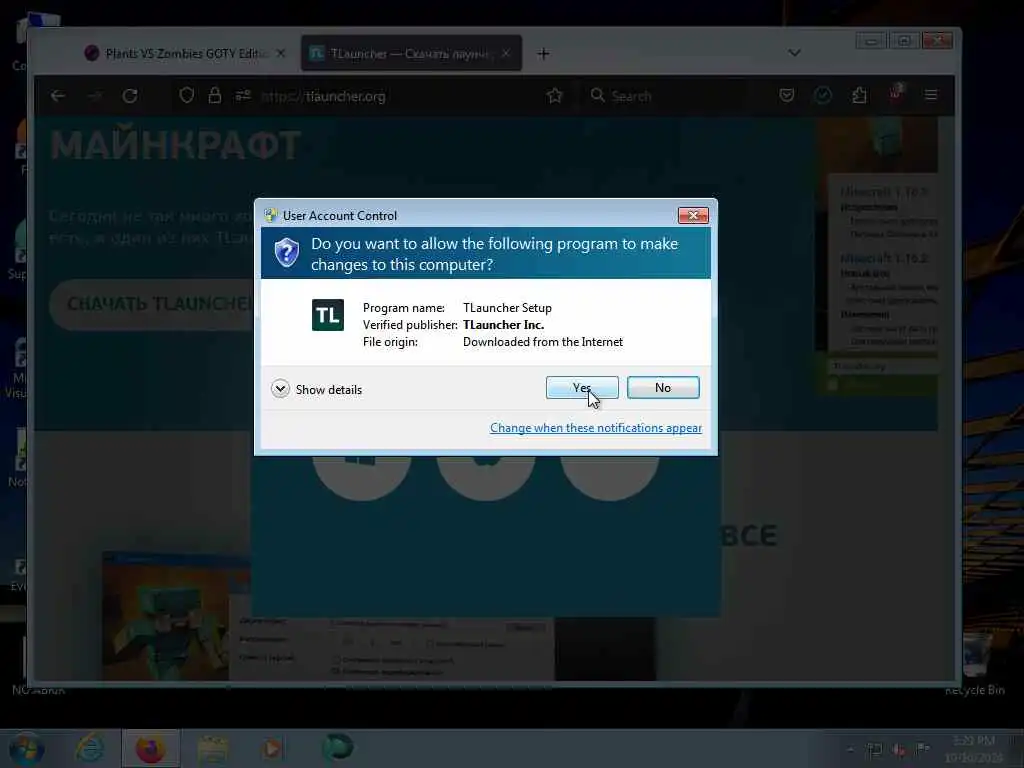Viewport: 1024px width, 768px height.
Task: Open the green round app on taskbar
Action: [x=338, y=748]
